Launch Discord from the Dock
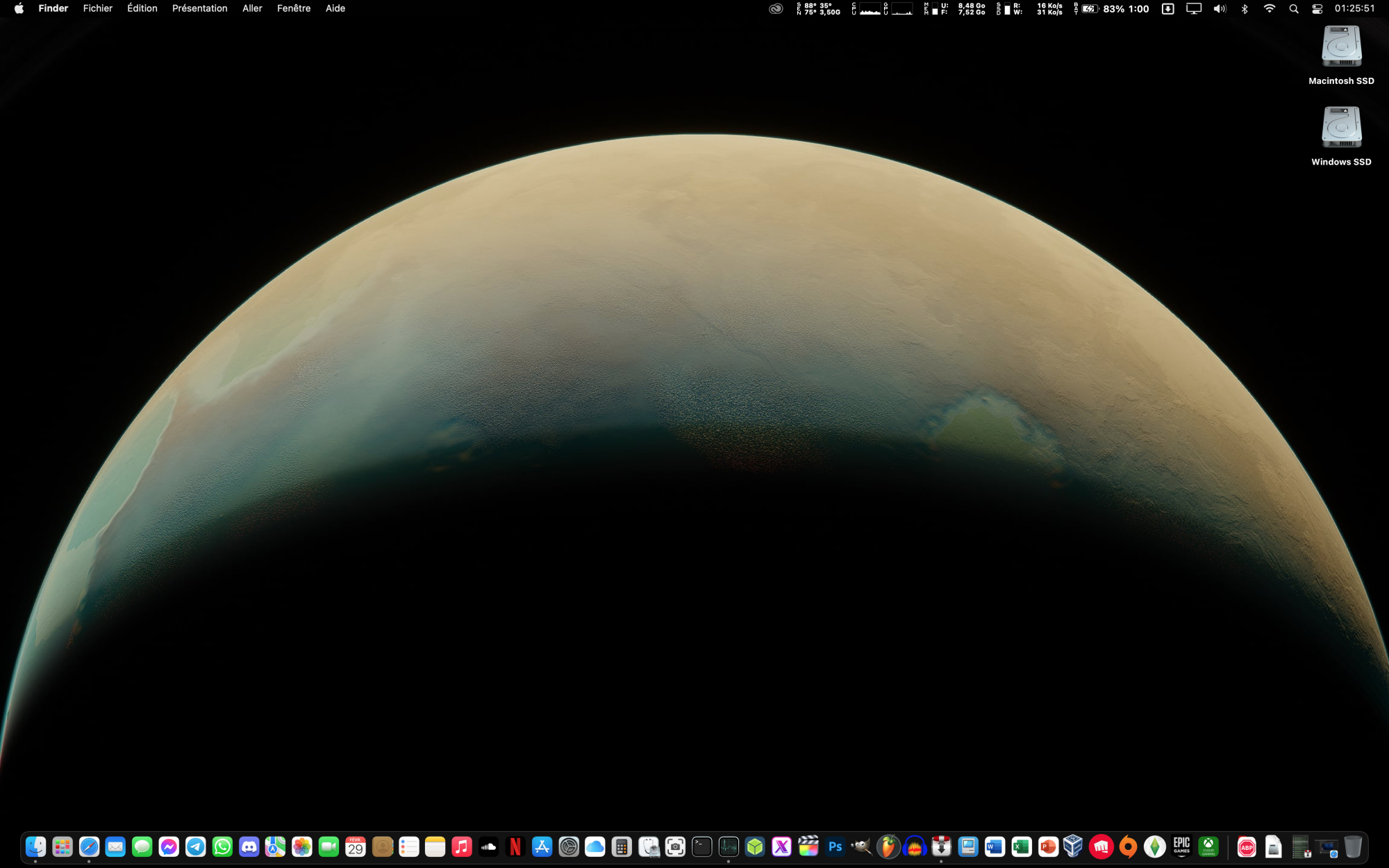 coord(249,846)
